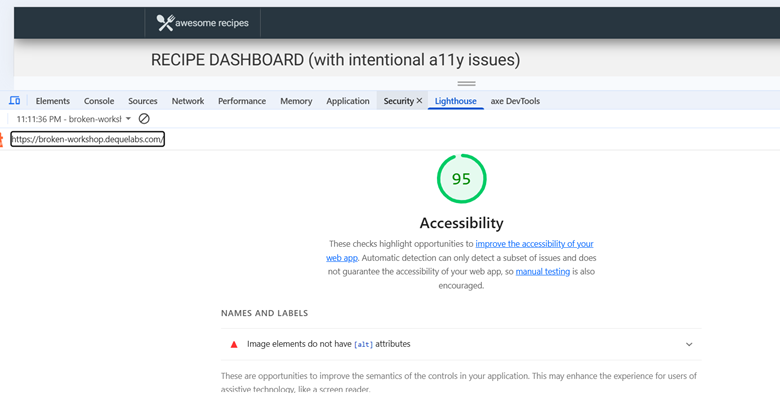
Task: Click the broken-workshop.dequelabs.com URL field
Action: [x=88, y=139]
